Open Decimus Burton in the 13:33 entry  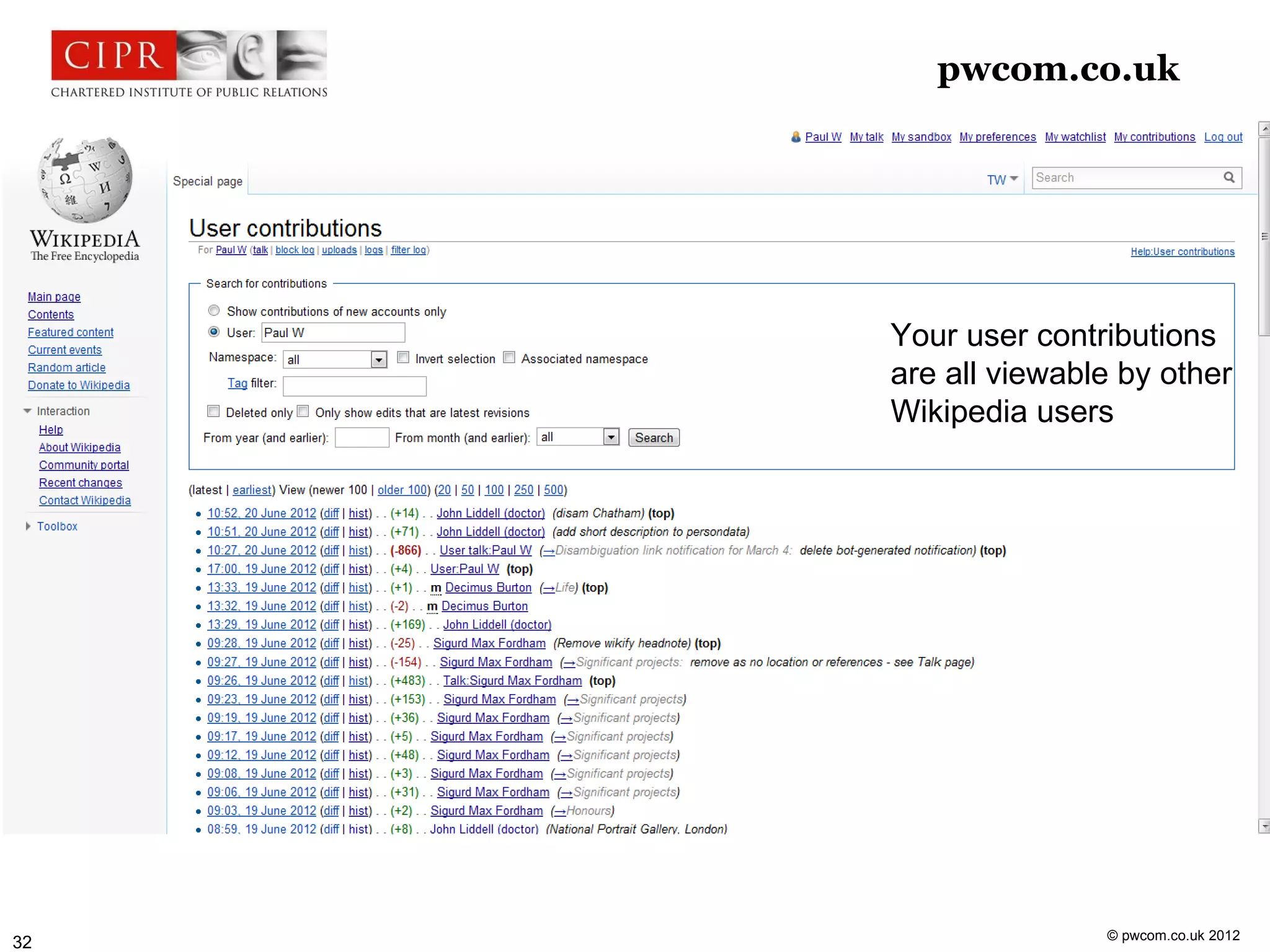click(x=488, y=588)
